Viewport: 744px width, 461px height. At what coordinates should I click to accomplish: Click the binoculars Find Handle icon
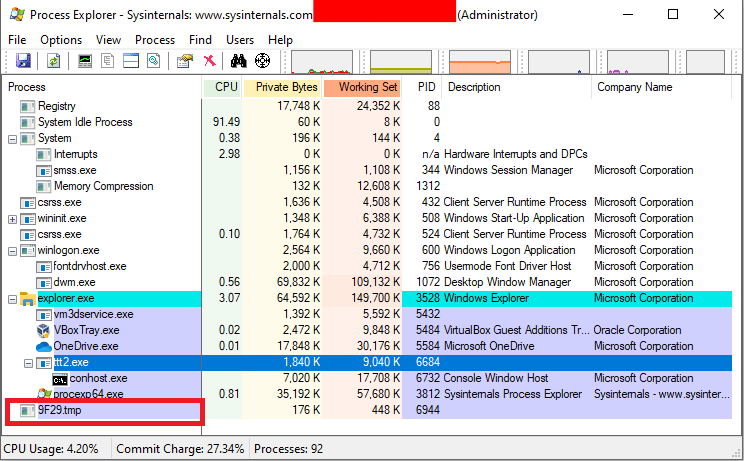(x=240, y=61)
